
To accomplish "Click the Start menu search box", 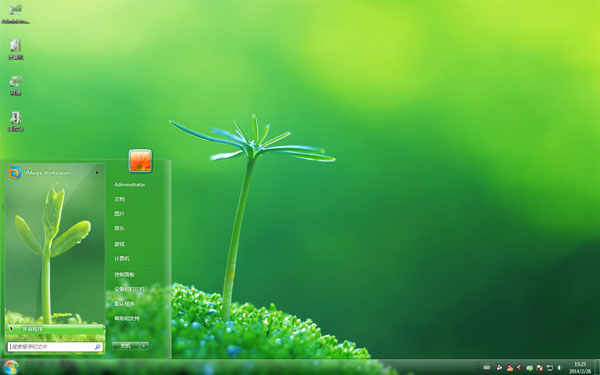I will tap(55, 347).
